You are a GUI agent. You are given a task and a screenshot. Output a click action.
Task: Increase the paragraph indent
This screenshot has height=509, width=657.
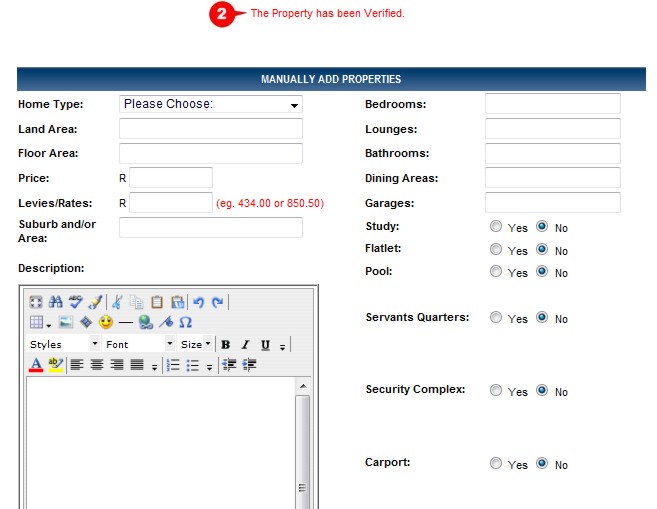pos(249,365)
